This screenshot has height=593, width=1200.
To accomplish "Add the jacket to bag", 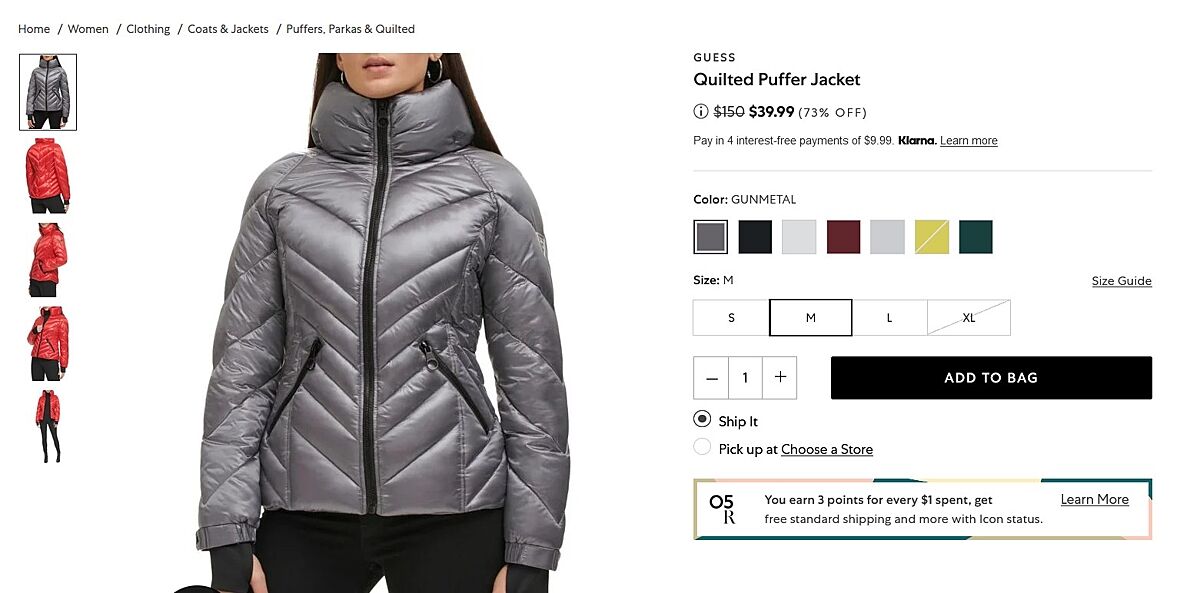I will pyautogui.click(x=991, y=378).
